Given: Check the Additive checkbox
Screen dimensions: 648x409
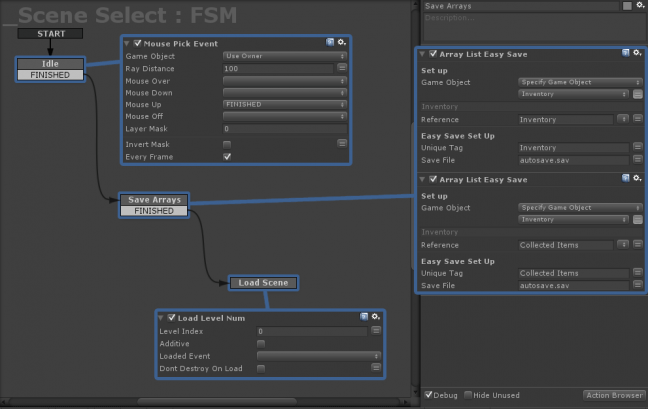Looking at the screenshot, I should [261, 344].
